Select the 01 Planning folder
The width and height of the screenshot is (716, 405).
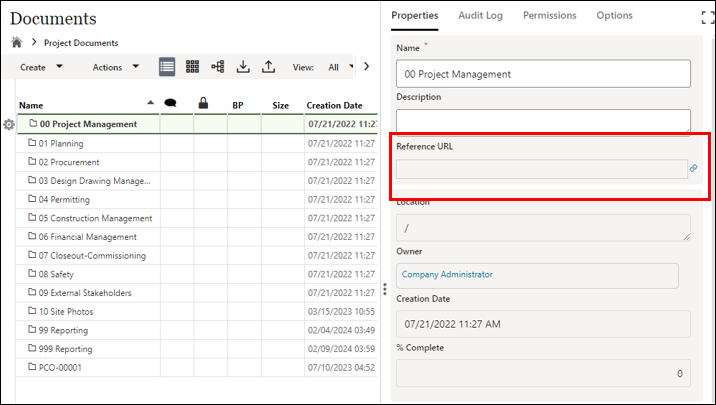(61, 143)
